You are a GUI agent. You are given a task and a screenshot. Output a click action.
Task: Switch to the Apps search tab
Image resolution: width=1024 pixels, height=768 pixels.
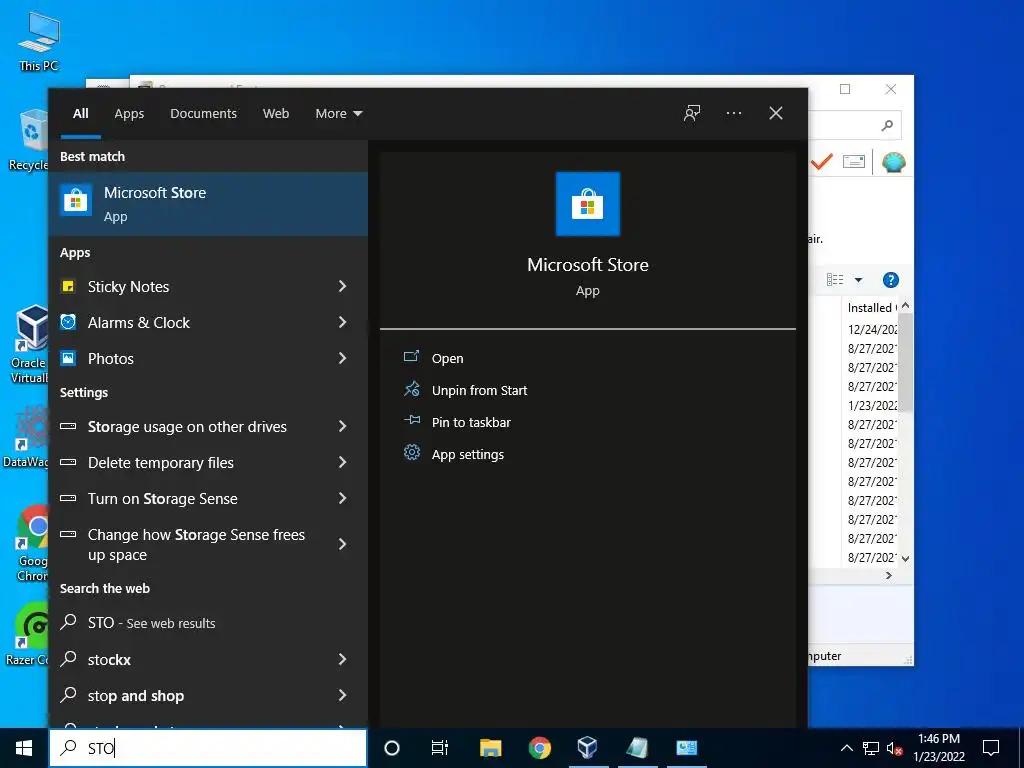click(129, 113)
